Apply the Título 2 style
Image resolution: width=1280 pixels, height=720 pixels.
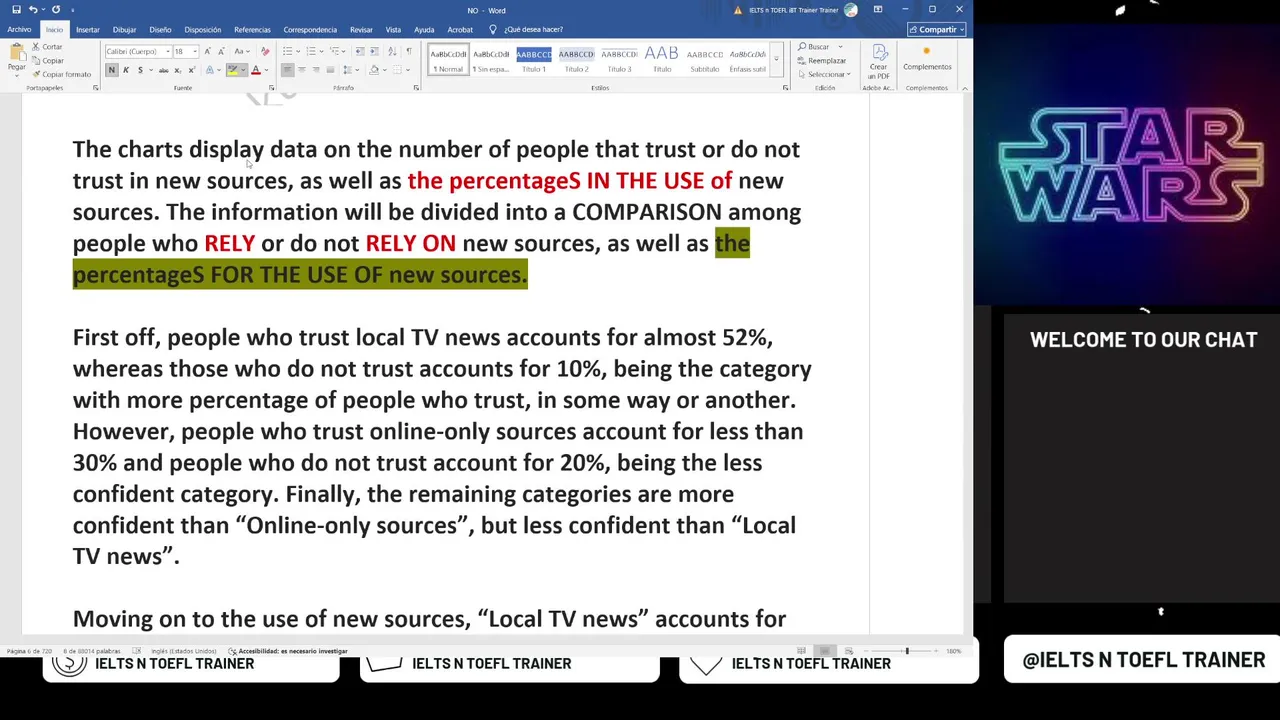577,59
